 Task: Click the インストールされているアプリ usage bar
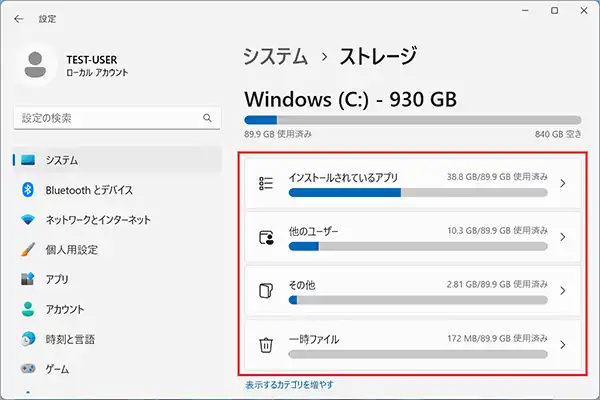click(x=418, y=193)
